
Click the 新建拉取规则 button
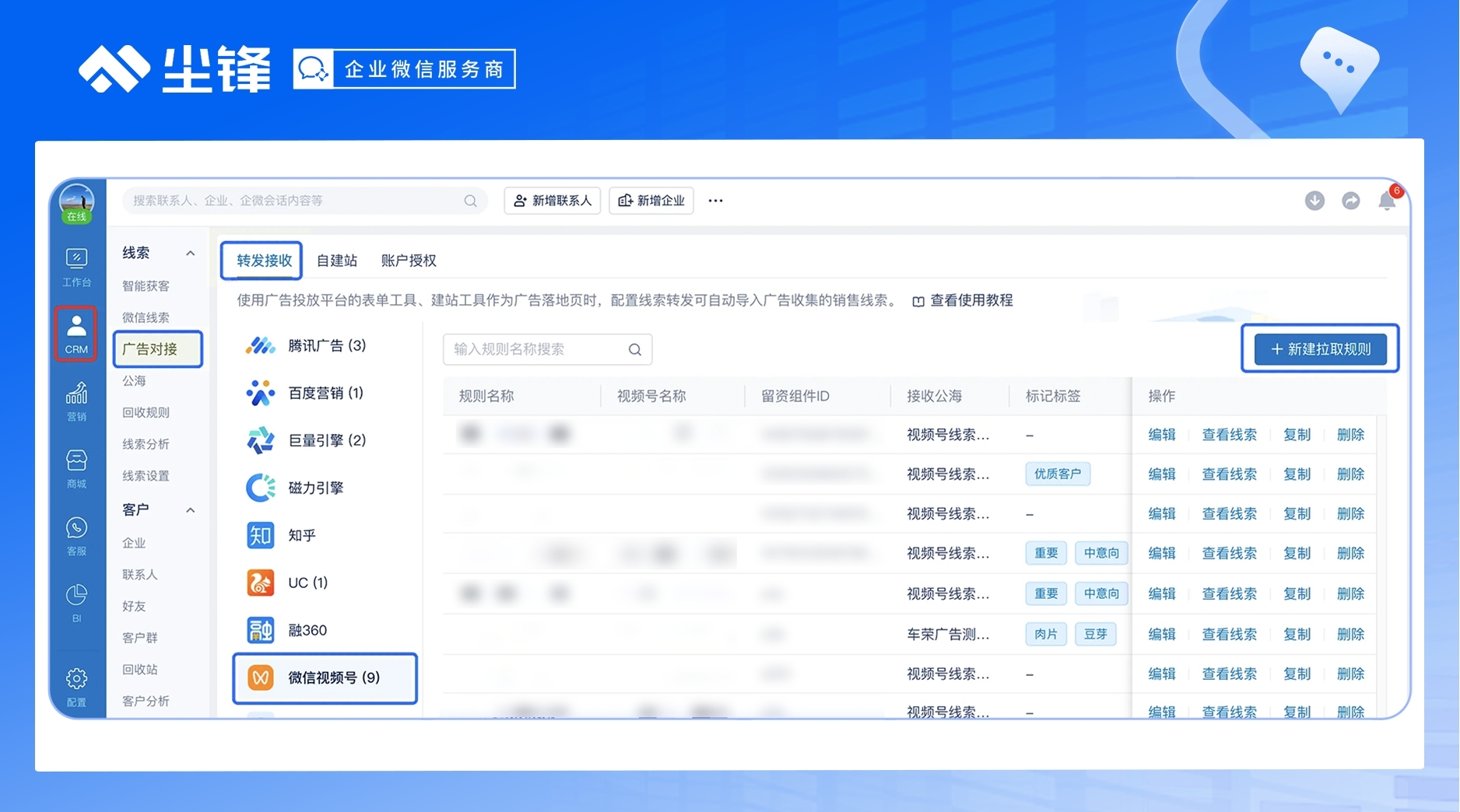click(x=1321, y=349)
